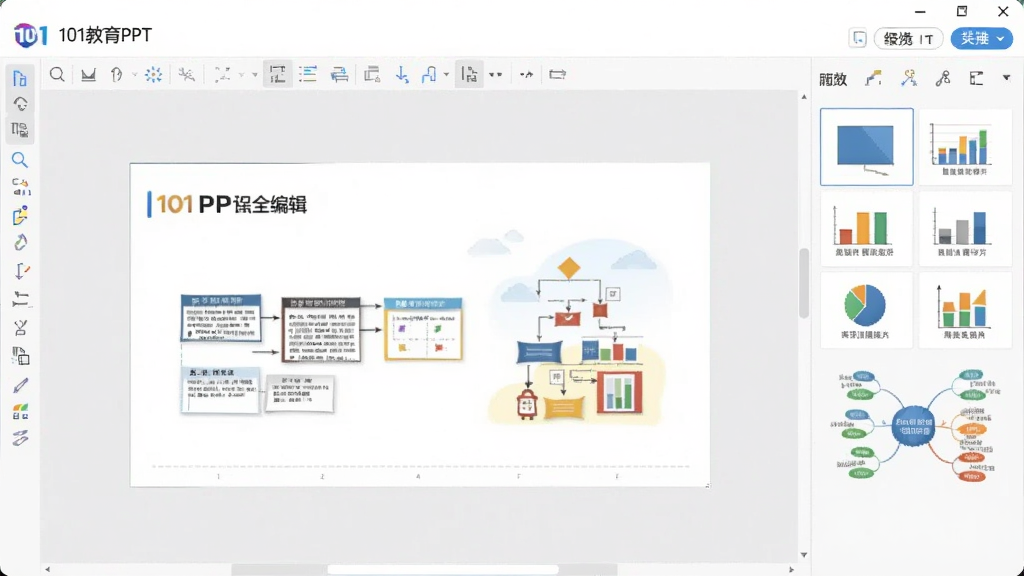The height and width of the screenshot is (576, 1024).
Task: Click the green rotate pen sidebar icon
Action: (x=20, y=242)
